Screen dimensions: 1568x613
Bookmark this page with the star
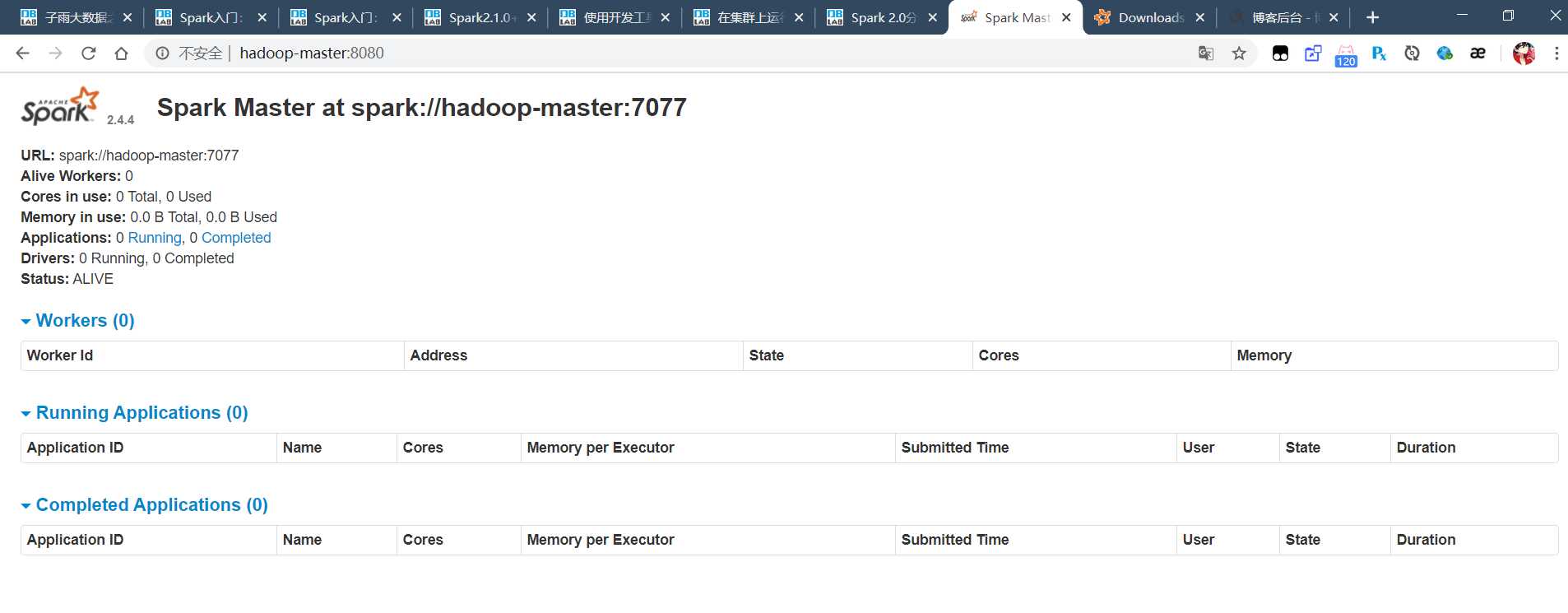coord(1239,53)
